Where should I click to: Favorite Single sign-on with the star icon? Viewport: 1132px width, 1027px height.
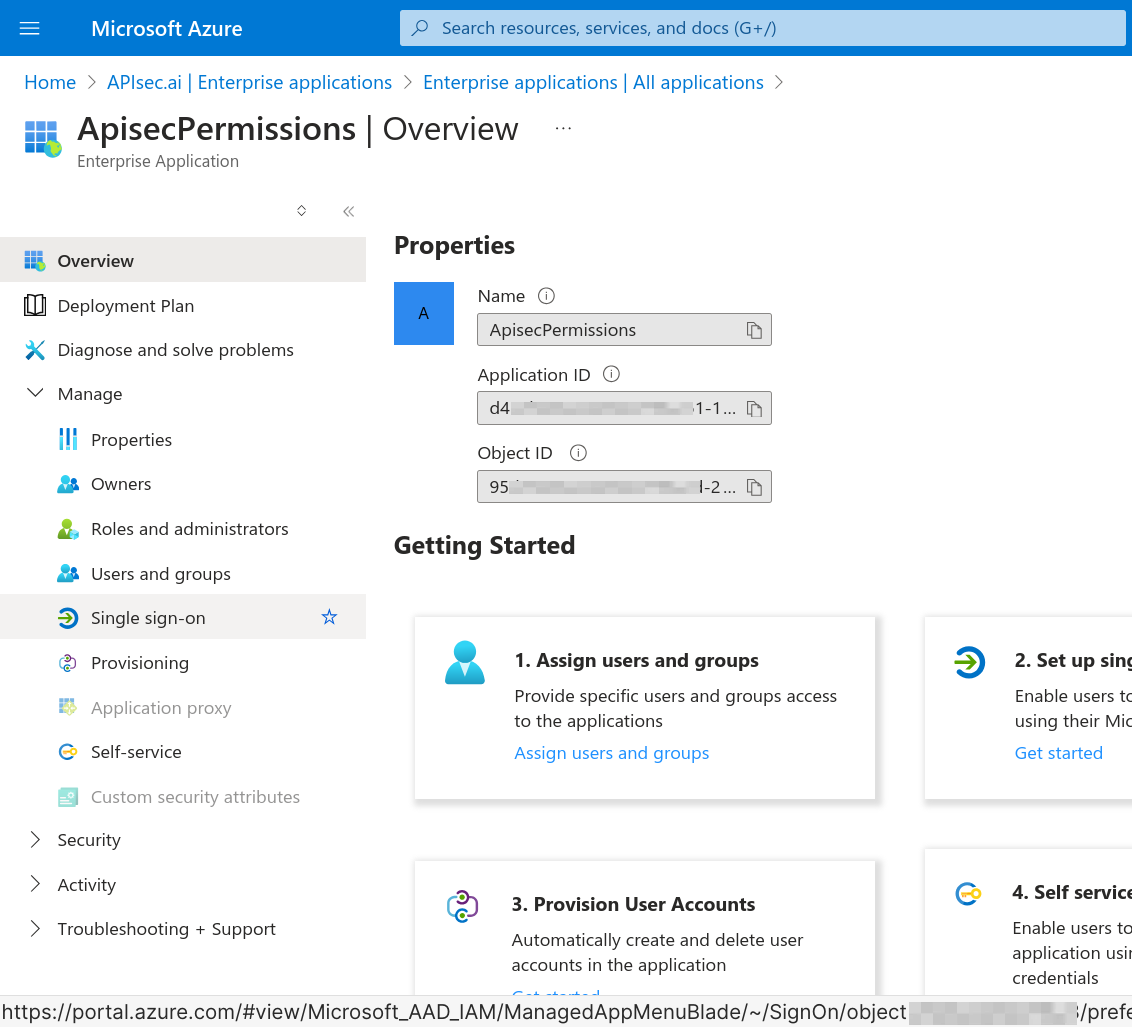point(329,618)
